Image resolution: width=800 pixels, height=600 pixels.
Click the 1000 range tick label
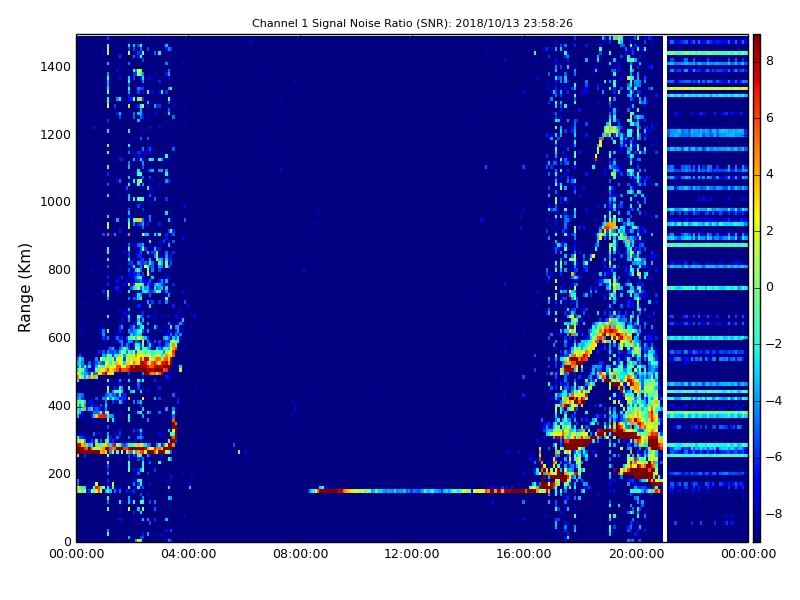(x=56, y=202)
